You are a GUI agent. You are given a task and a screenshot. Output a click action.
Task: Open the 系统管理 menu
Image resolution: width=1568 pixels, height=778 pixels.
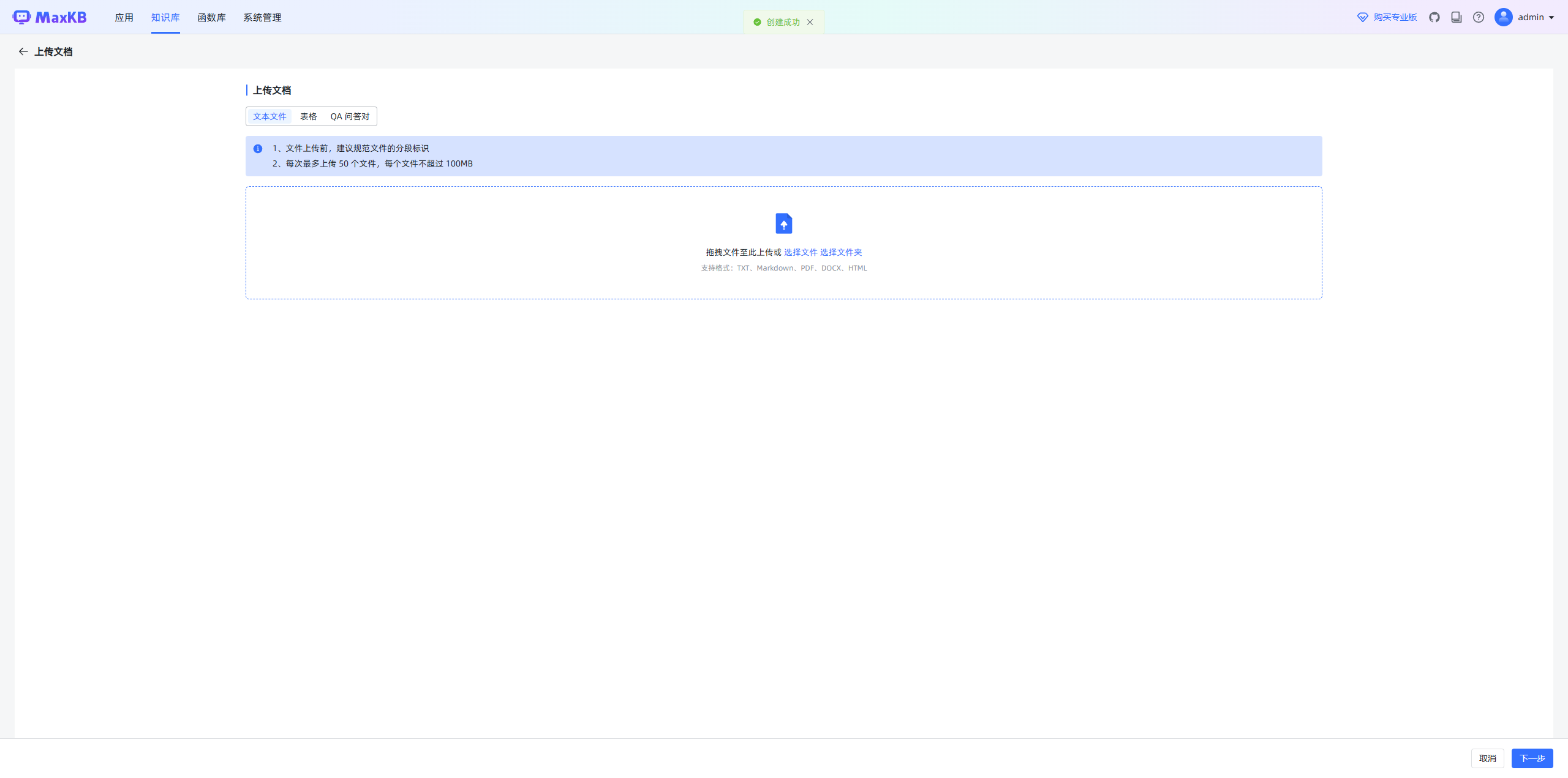point(263,17)
